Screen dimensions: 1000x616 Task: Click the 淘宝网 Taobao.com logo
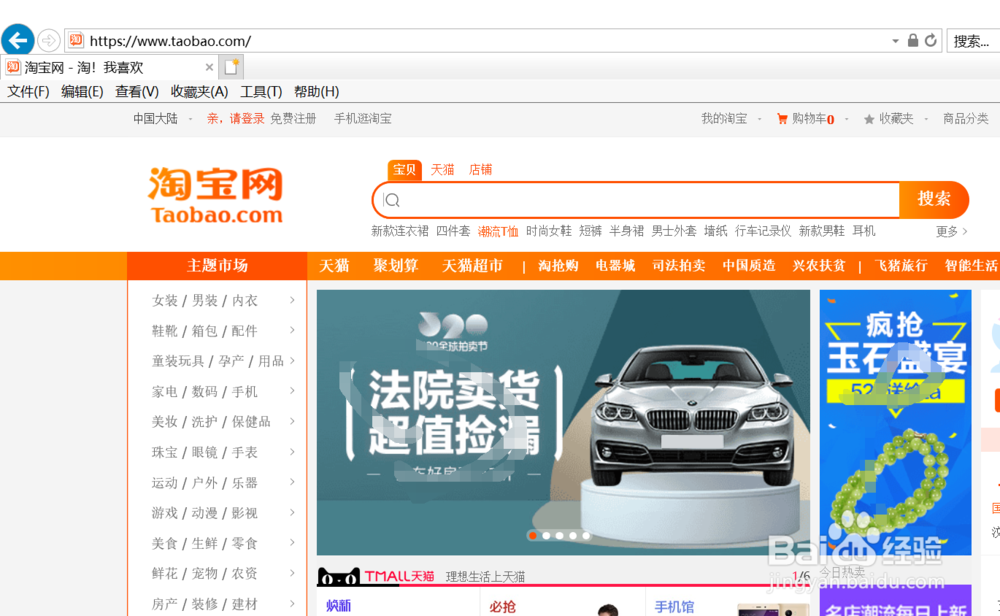coord(216,194)
